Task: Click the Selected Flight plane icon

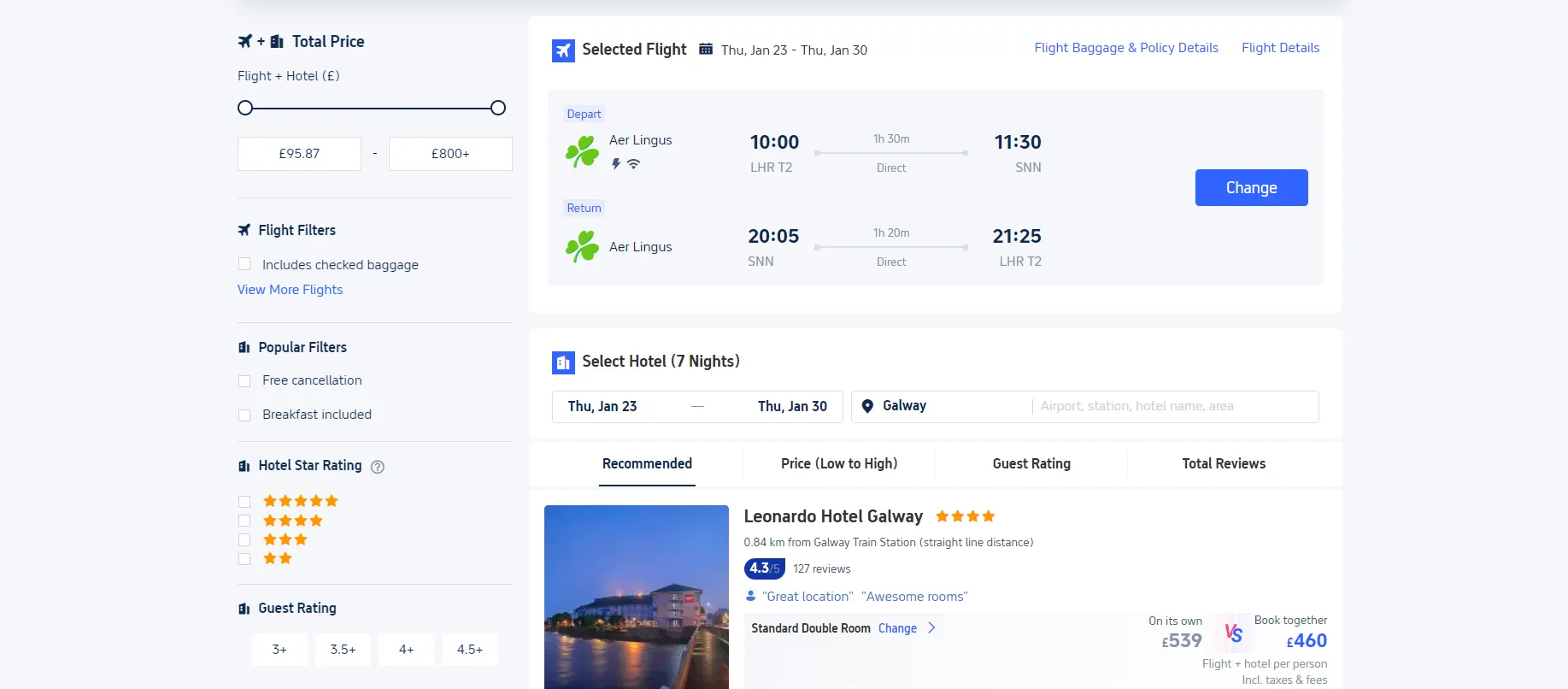Action: pos(563,50)
